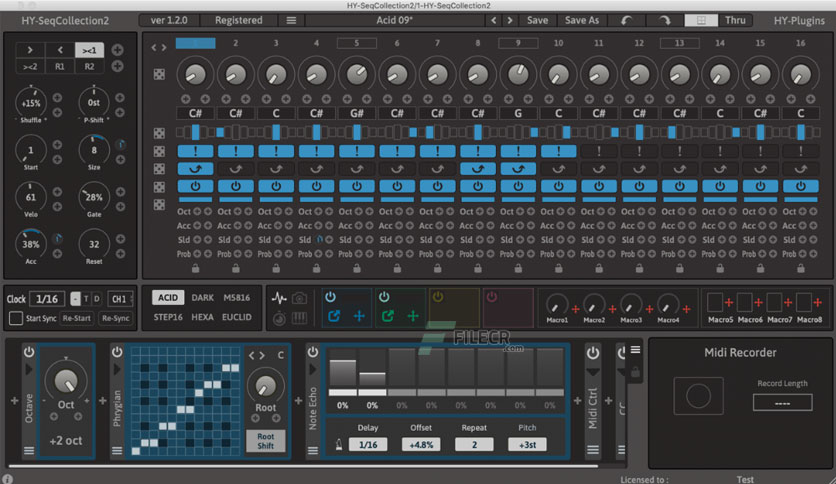Toggle Midi Ctrl module power button

click(593, 353)
